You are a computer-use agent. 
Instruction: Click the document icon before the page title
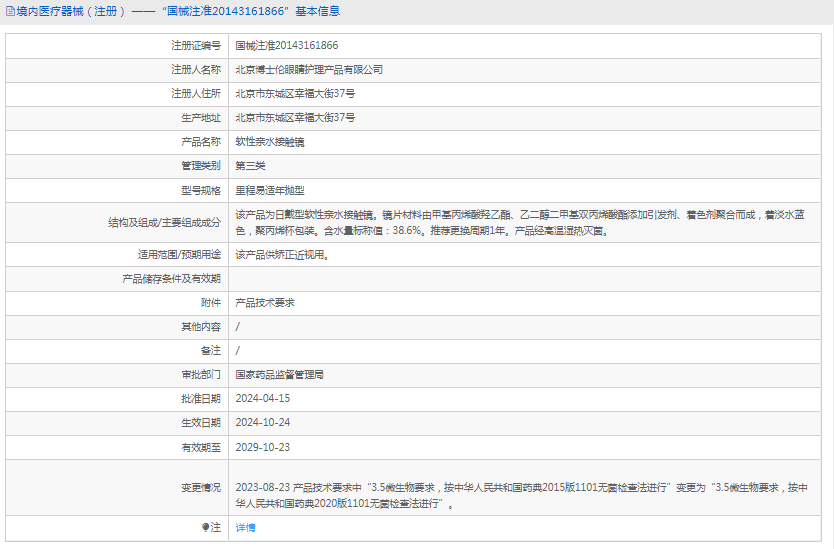pos(10,12)
